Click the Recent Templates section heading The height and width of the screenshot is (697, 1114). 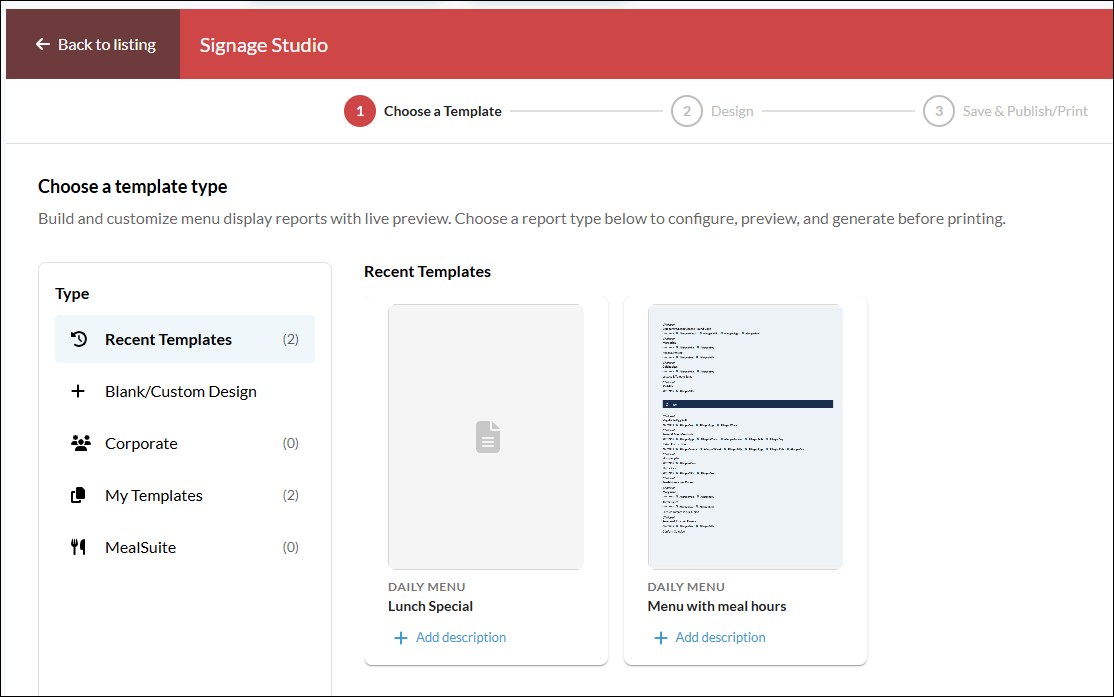(428, 271)
